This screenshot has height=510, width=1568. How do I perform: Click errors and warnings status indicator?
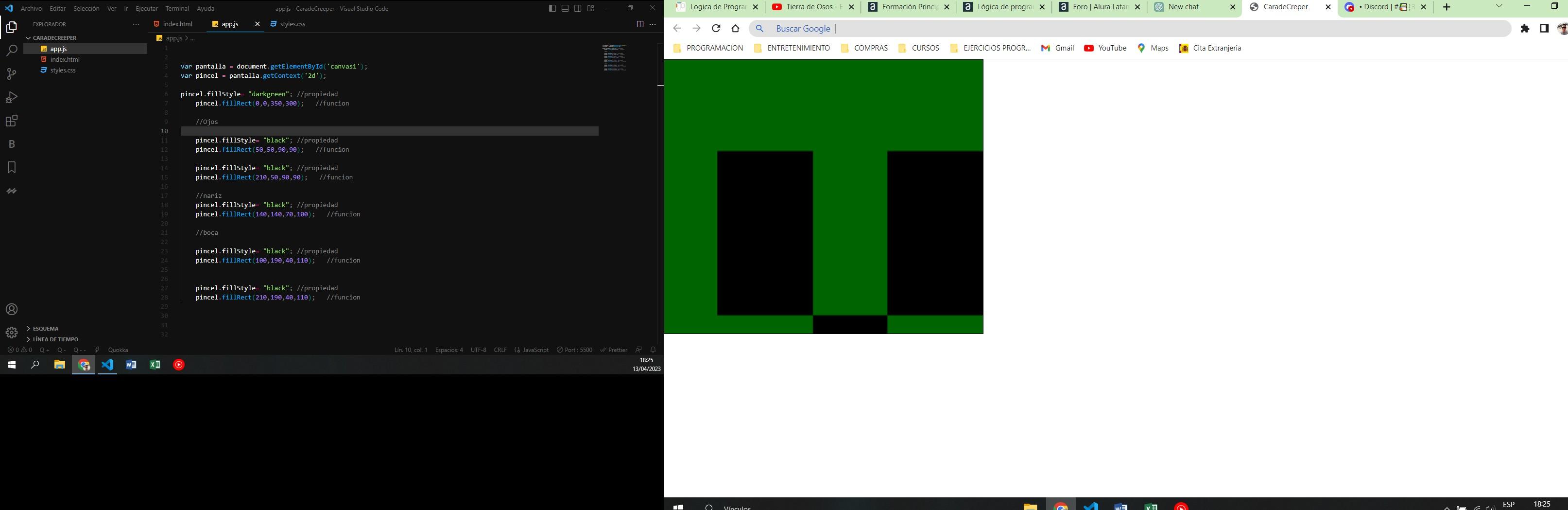[x=19, y=351]
